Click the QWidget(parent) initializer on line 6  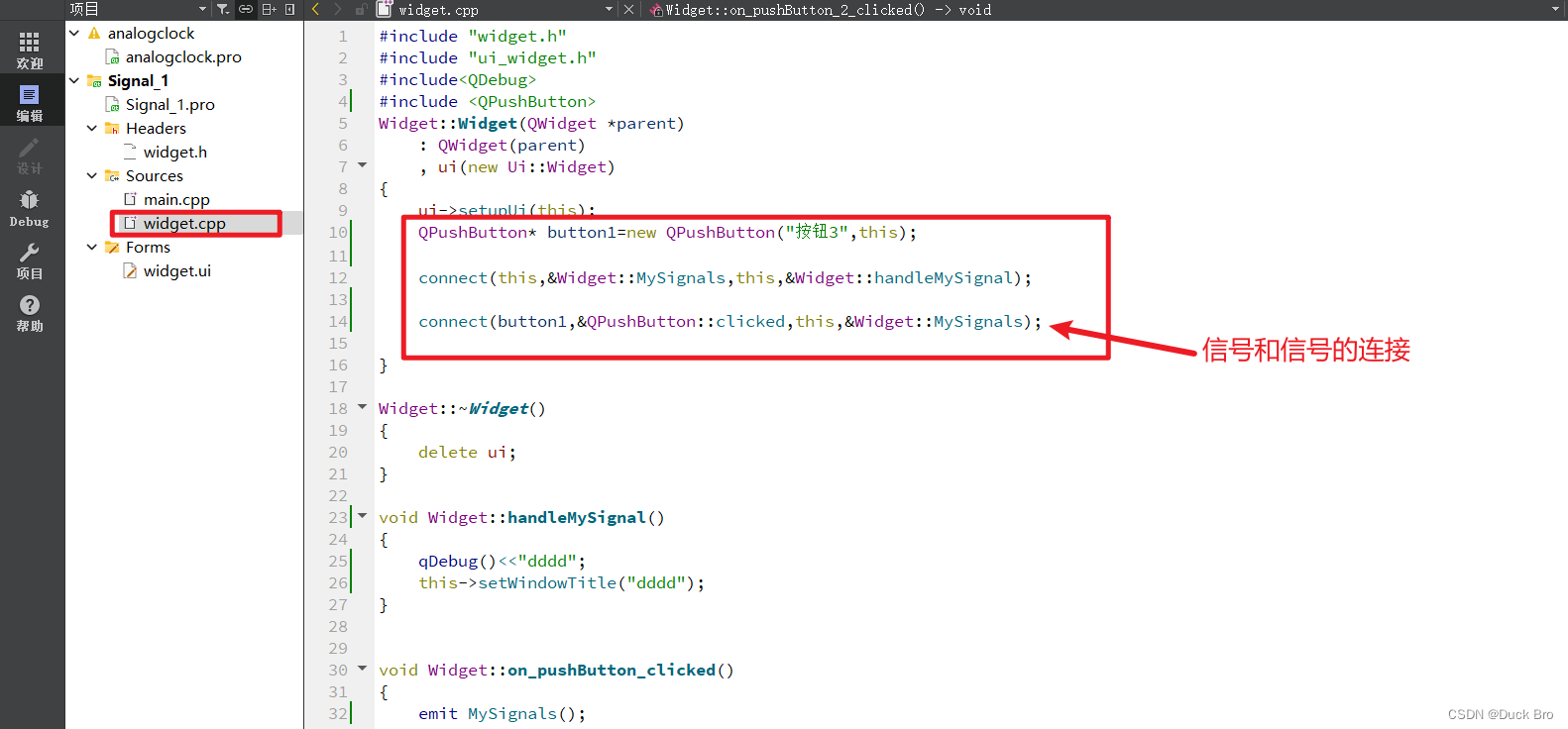(x=511, y=145)
